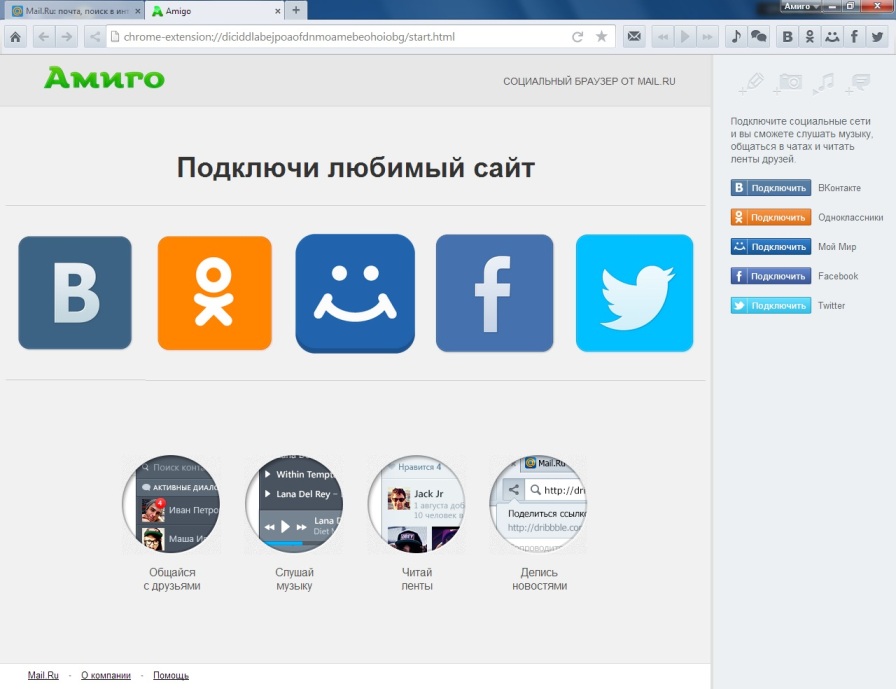The height and width of the screenshot is (689, 896).
Task: Click the large orange Odnoklassniki tile
Action: [214, 293]
